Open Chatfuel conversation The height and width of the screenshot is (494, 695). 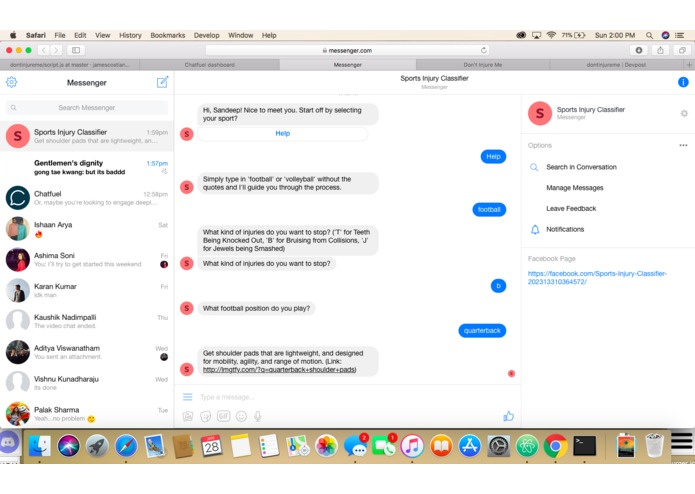tap(87, 198)
